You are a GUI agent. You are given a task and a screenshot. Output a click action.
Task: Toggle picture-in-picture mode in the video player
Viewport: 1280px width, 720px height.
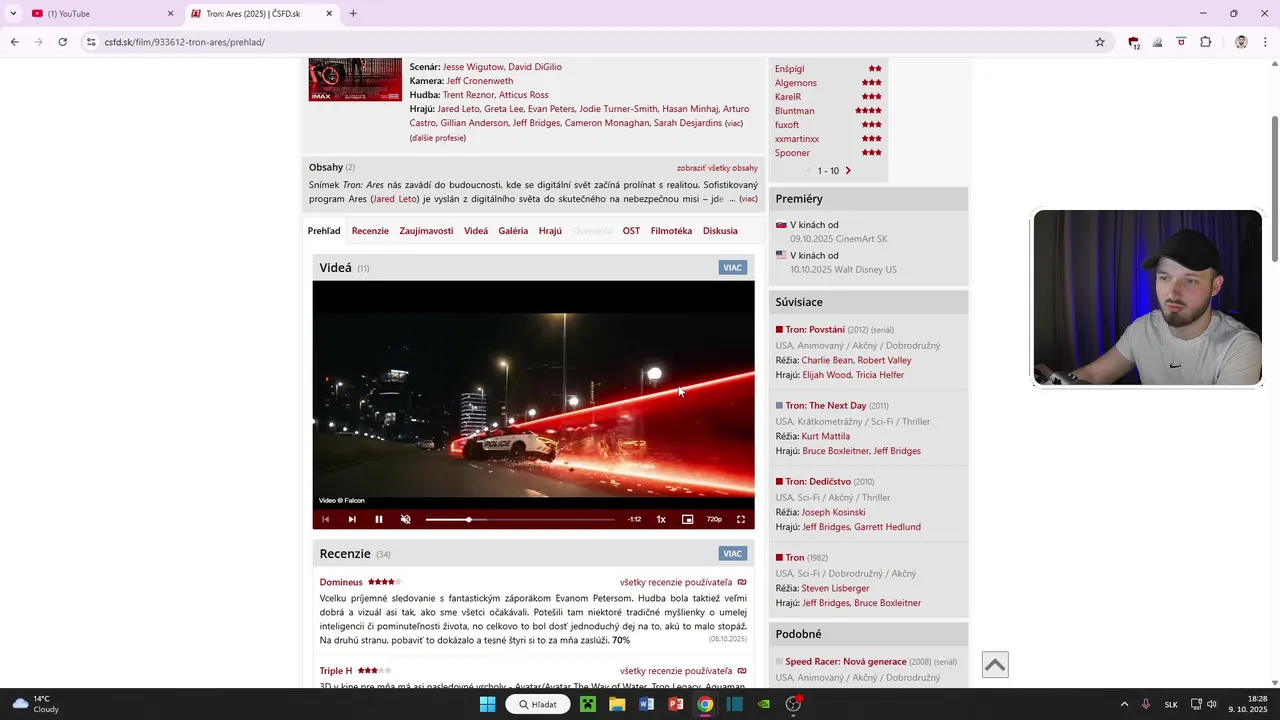[x=688, y=519]
